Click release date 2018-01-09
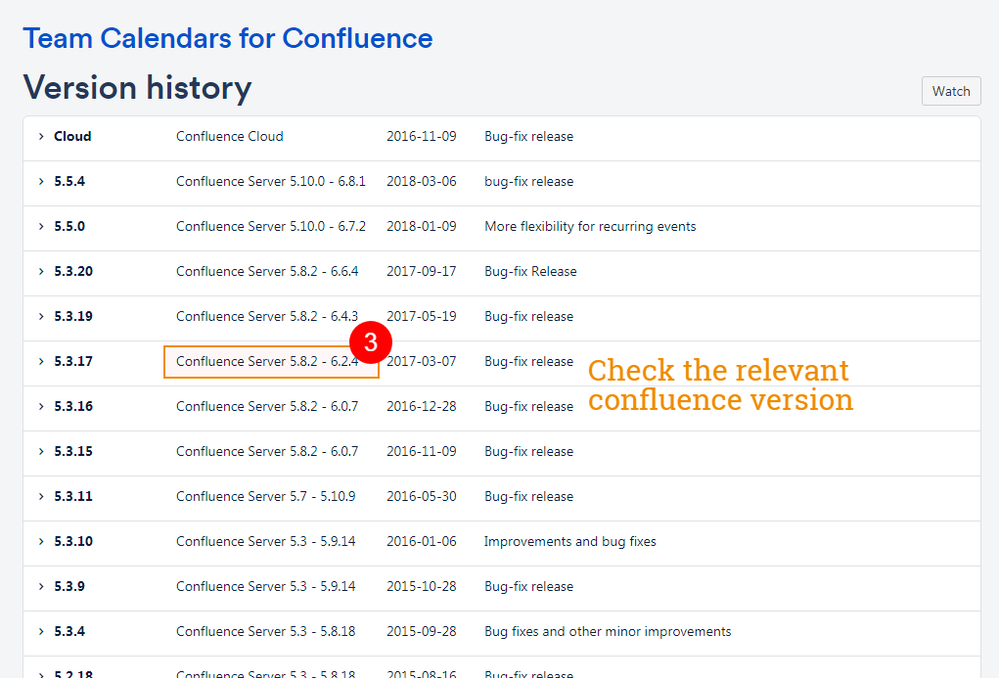Screen dimensions: 999x678 pyautogui.click(x=422, y=226)
